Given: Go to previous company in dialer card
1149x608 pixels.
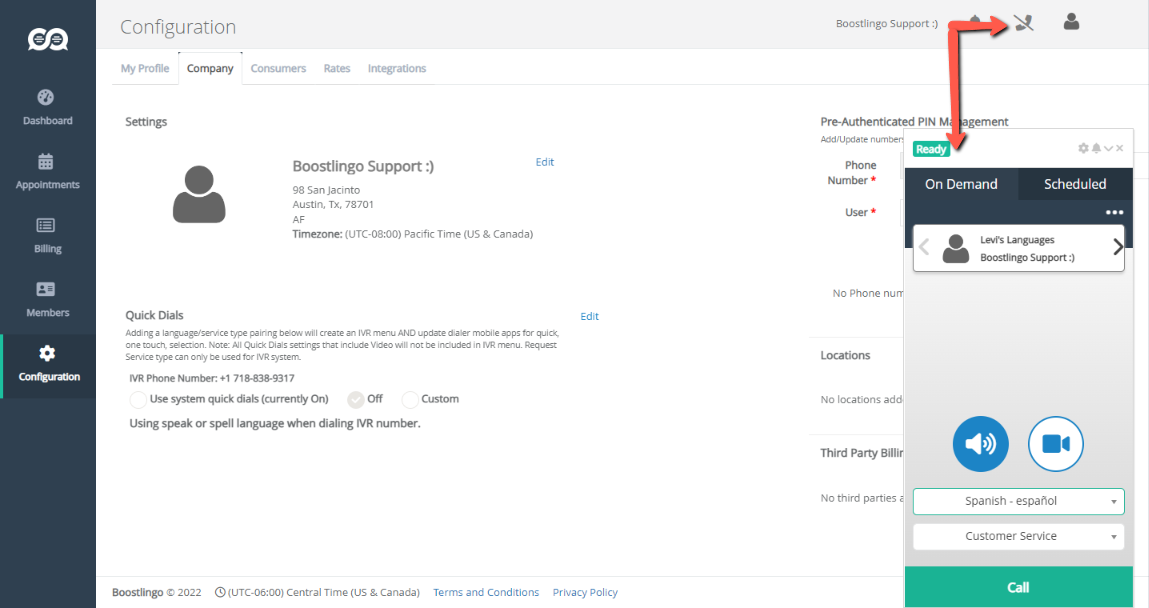Looking at the screenshot, I should point(924,248).
